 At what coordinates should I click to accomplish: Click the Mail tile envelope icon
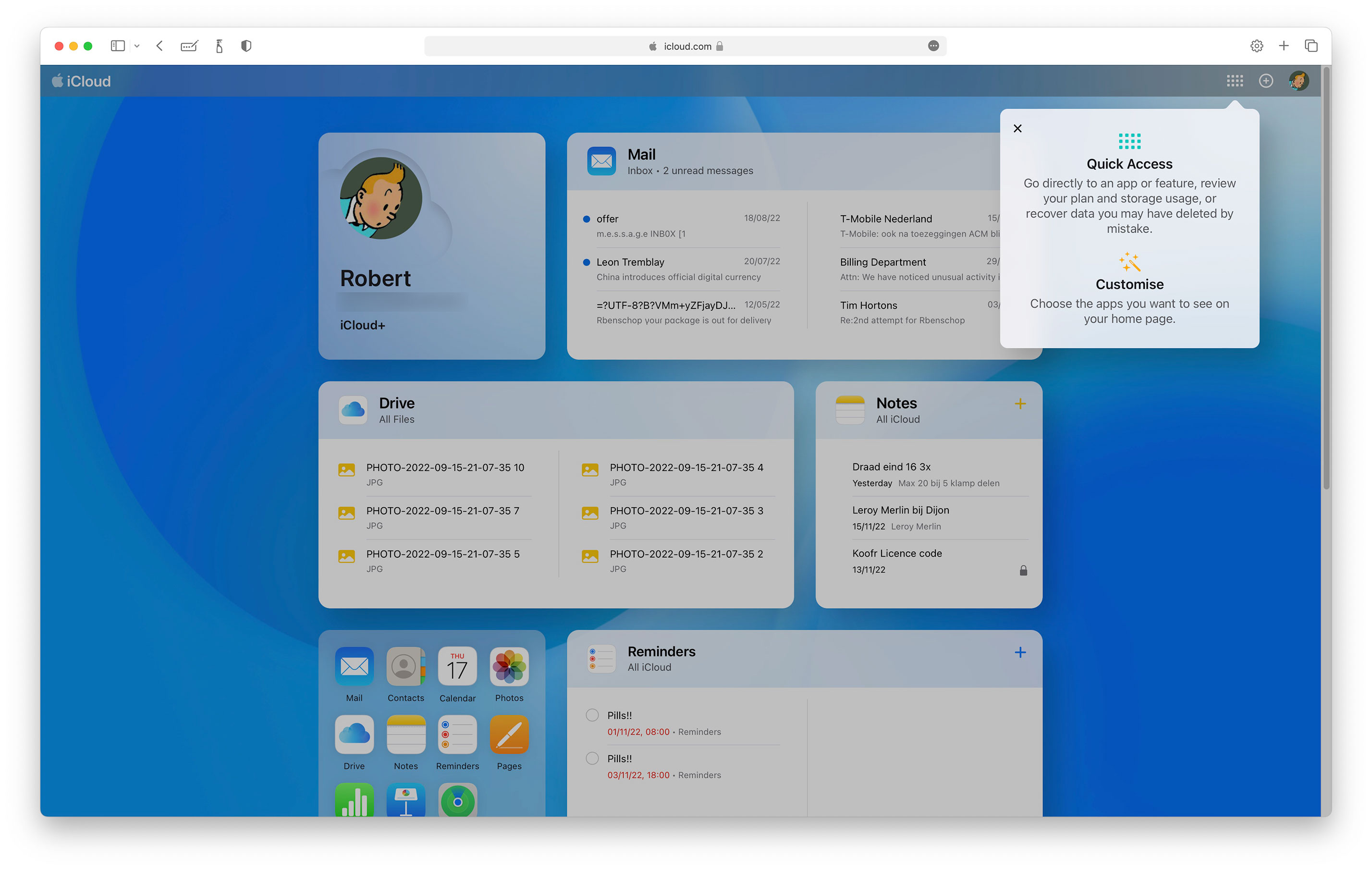(x=601, y=161)
